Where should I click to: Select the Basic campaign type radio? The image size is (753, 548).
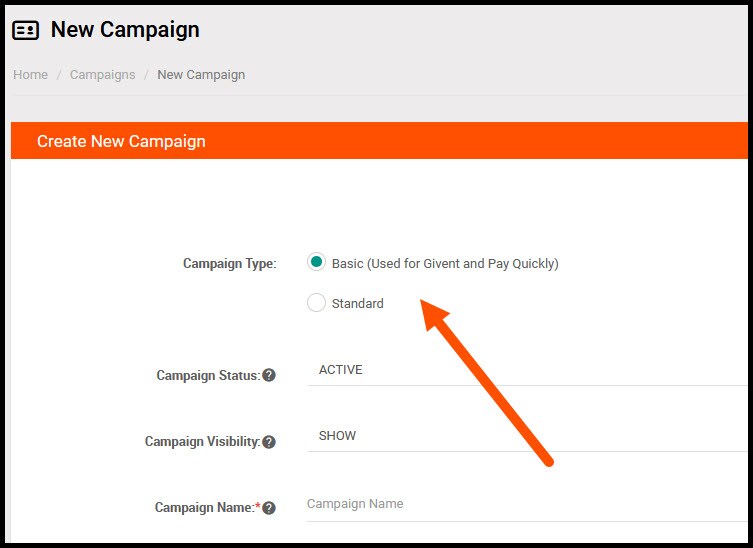(x=316, y=262)
